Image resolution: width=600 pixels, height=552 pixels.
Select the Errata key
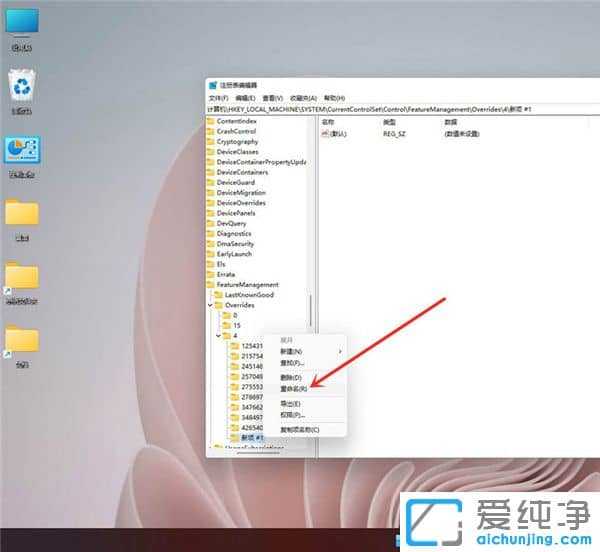tap(226, 275)
